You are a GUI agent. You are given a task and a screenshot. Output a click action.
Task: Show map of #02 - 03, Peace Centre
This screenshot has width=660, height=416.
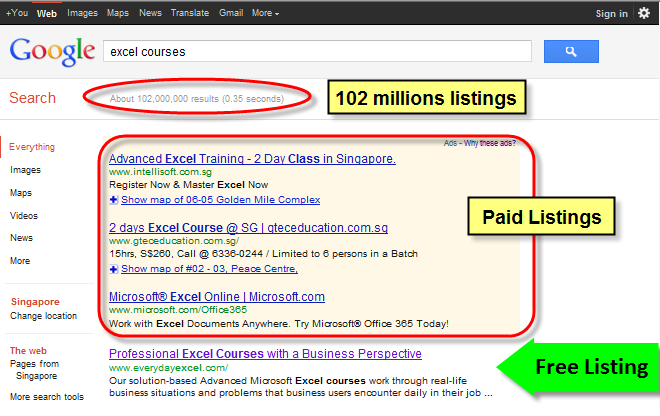click(209, 269)
